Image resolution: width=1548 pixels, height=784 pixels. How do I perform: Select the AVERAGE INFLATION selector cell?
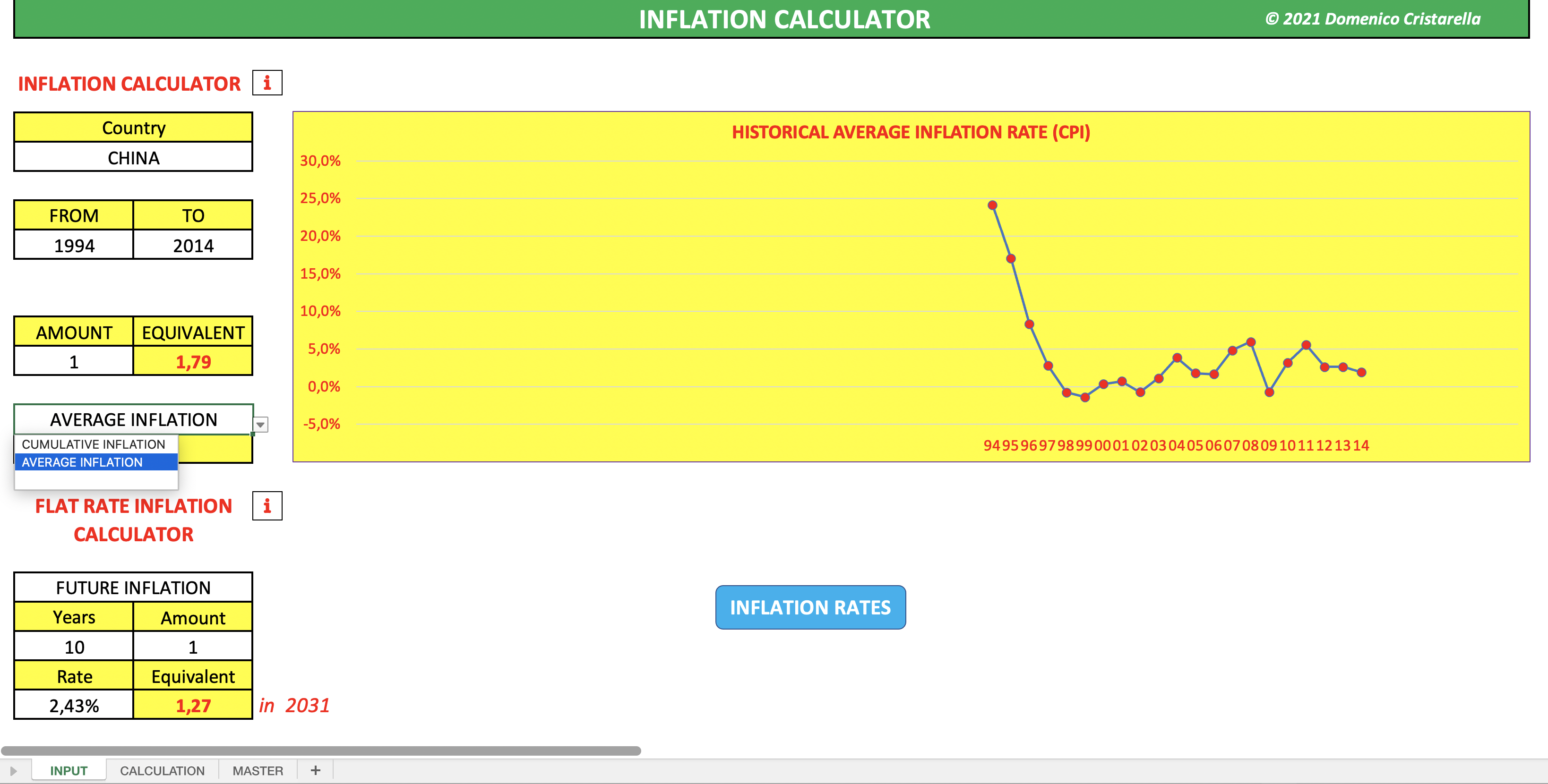tap(133, 419)
